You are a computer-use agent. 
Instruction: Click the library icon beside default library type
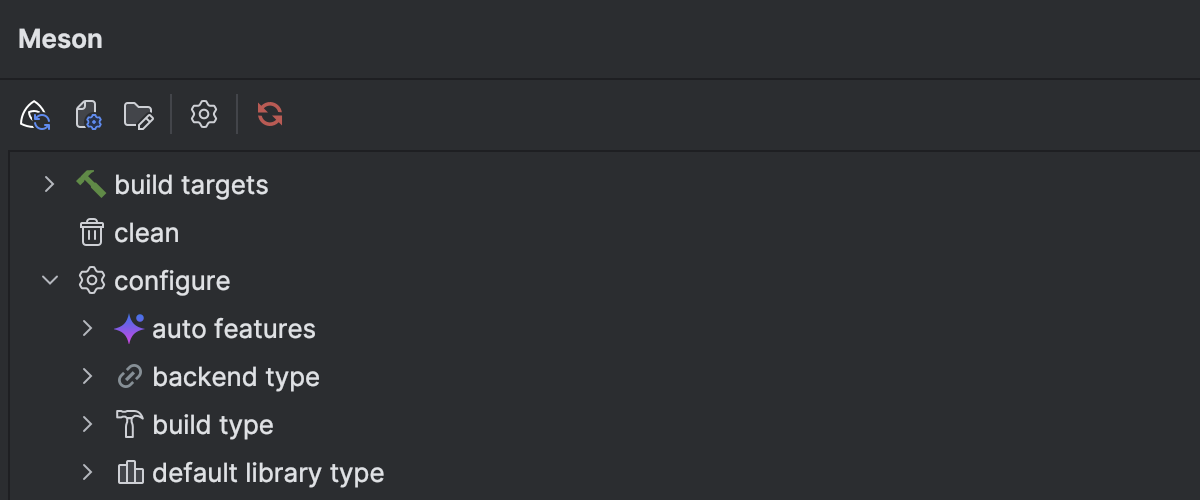click(130, 473)
